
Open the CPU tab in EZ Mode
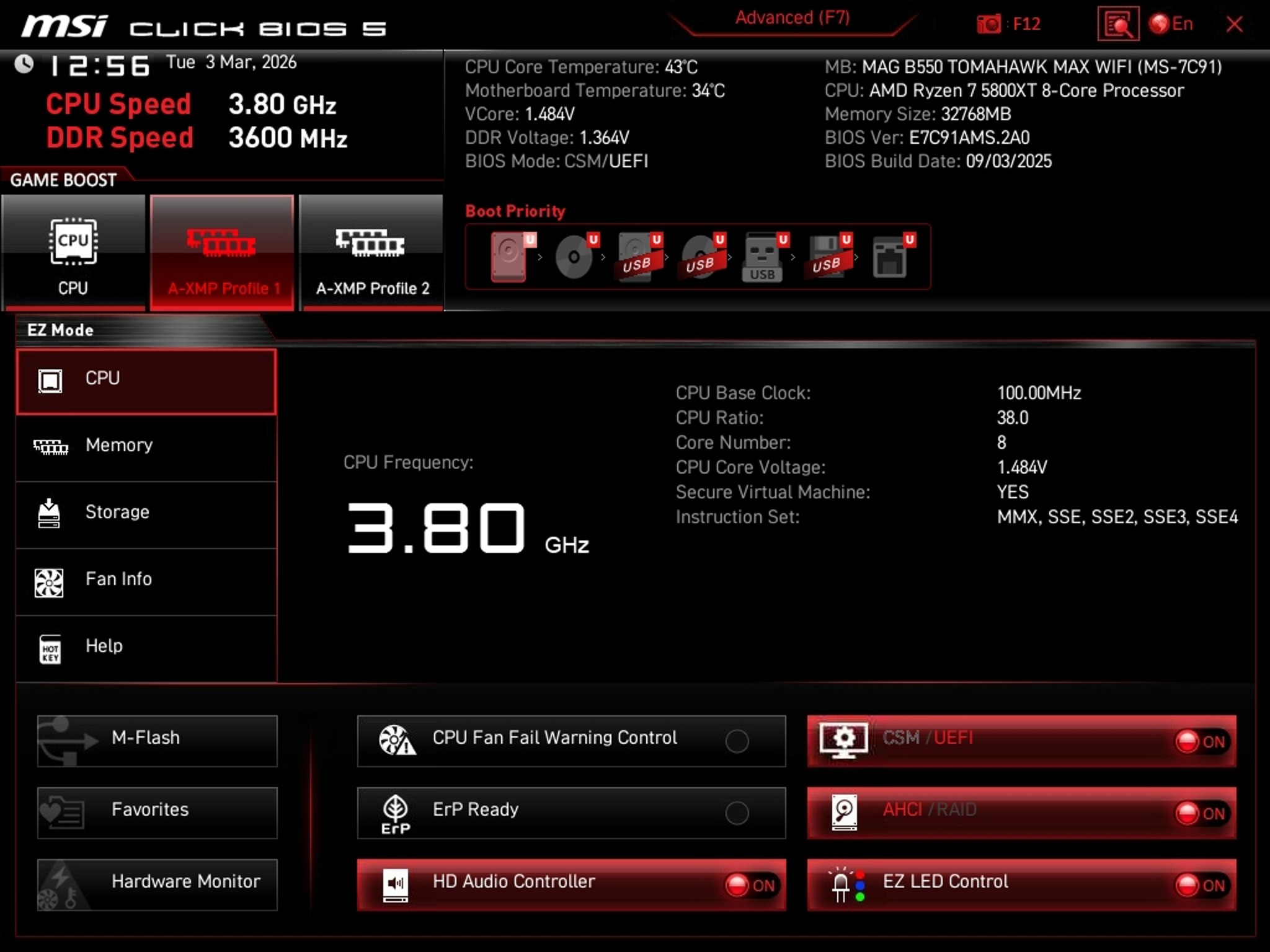(146, 381)
